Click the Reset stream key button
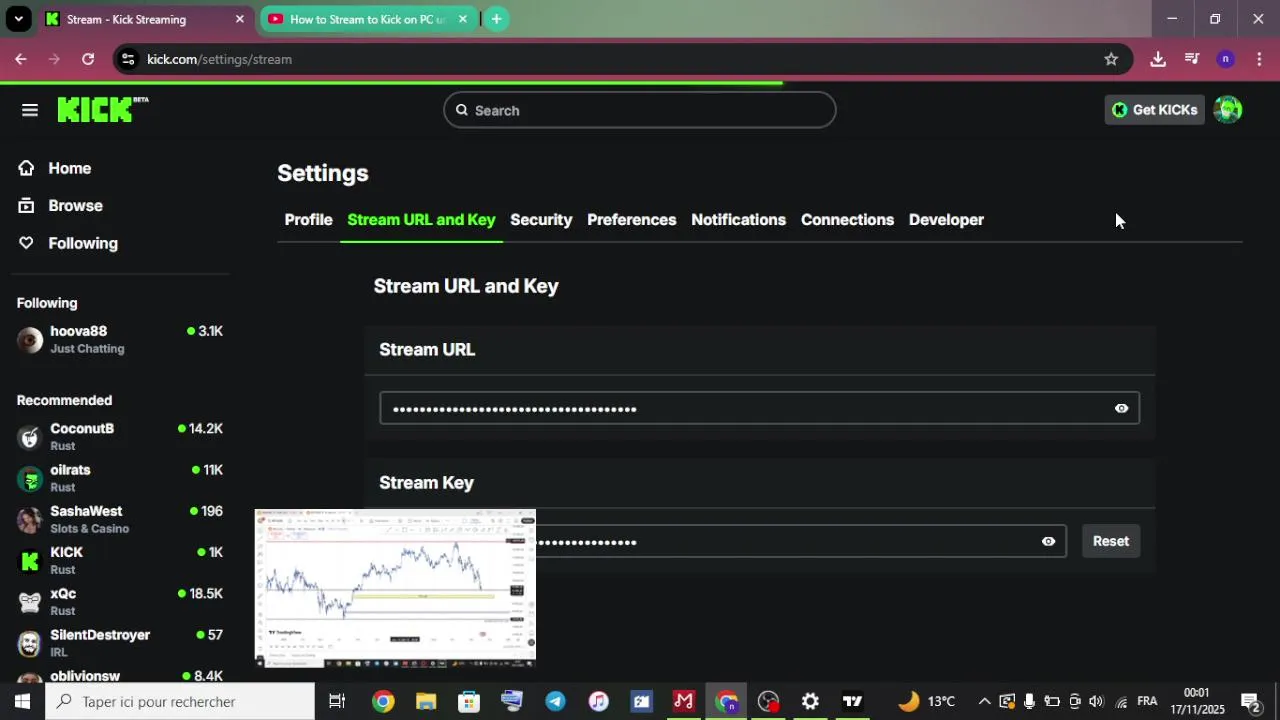The image size is (1280, 720). (1110, 541)
